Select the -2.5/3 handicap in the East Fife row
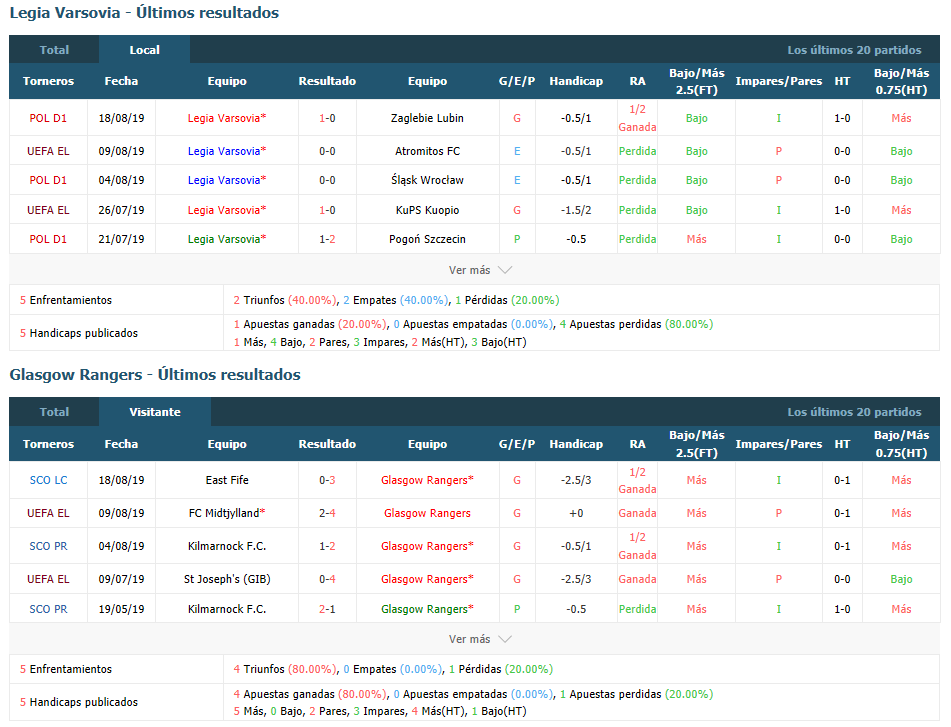 (576, 480)
